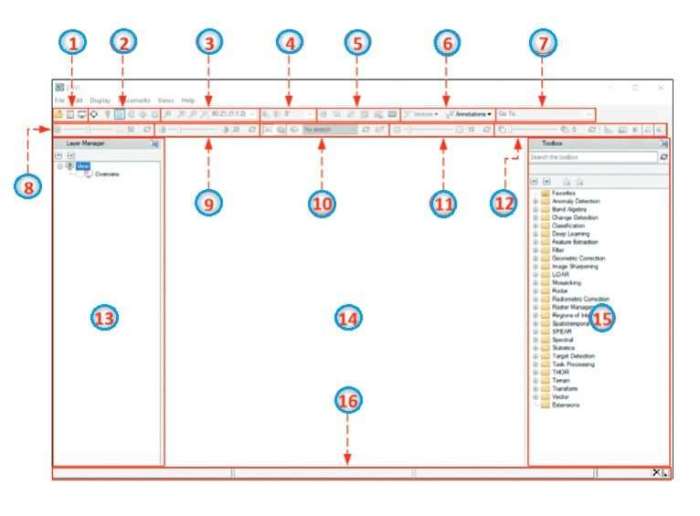The height and width of the screenshot is (516, 700).
Task: Select the Radiometric Correction folder
Action: click(x=580, y=299)
